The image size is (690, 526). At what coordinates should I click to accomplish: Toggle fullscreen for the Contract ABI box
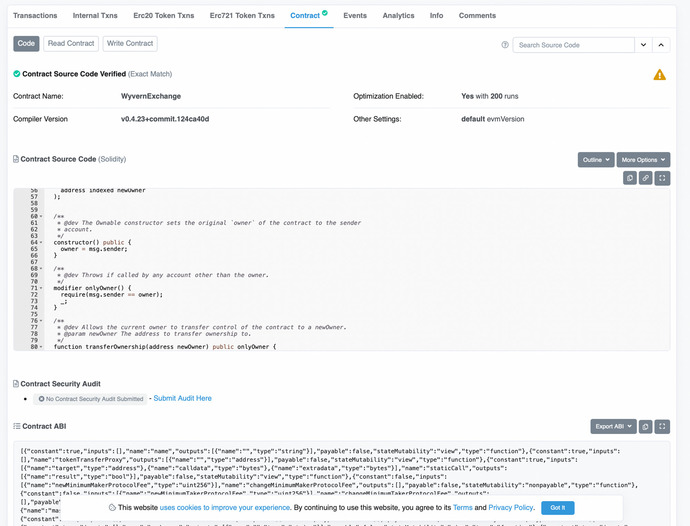point(662,426)
